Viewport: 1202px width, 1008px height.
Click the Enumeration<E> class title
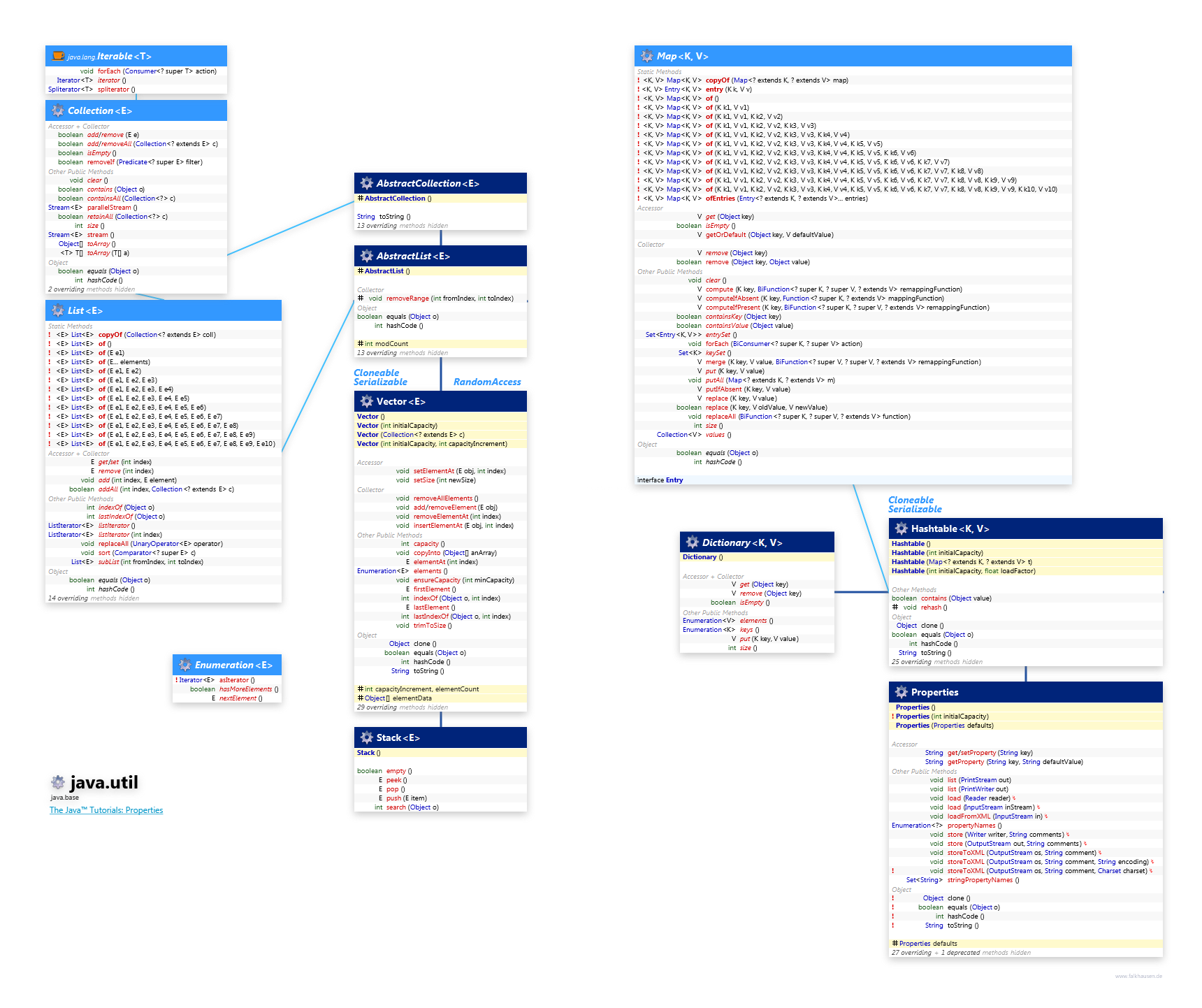[x=233, y=665]
